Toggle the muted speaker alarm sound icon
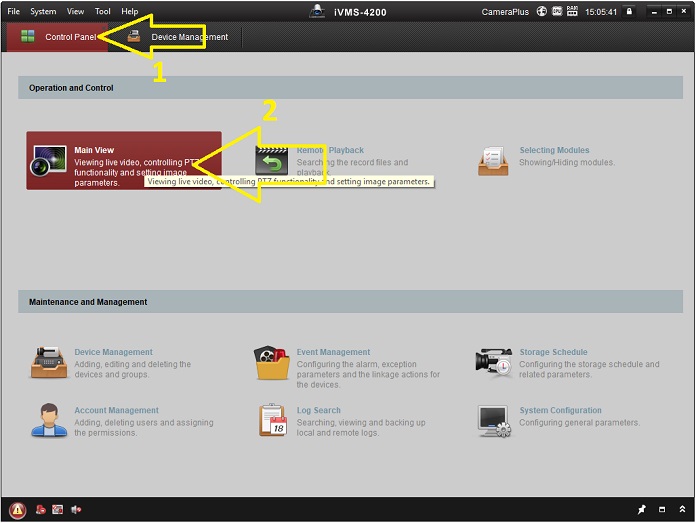The image size is (696, 523). pos(76,510)
